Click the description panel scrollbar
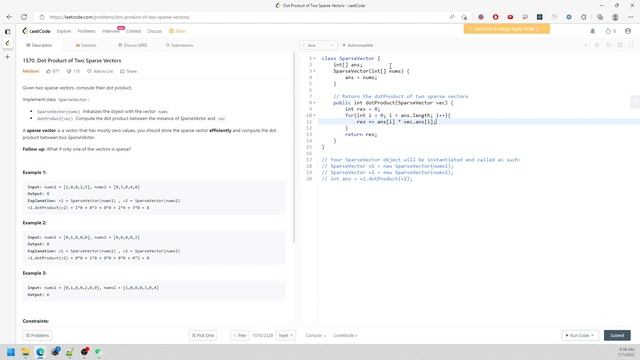The image size is (640, 360). (x=294, y=147)
